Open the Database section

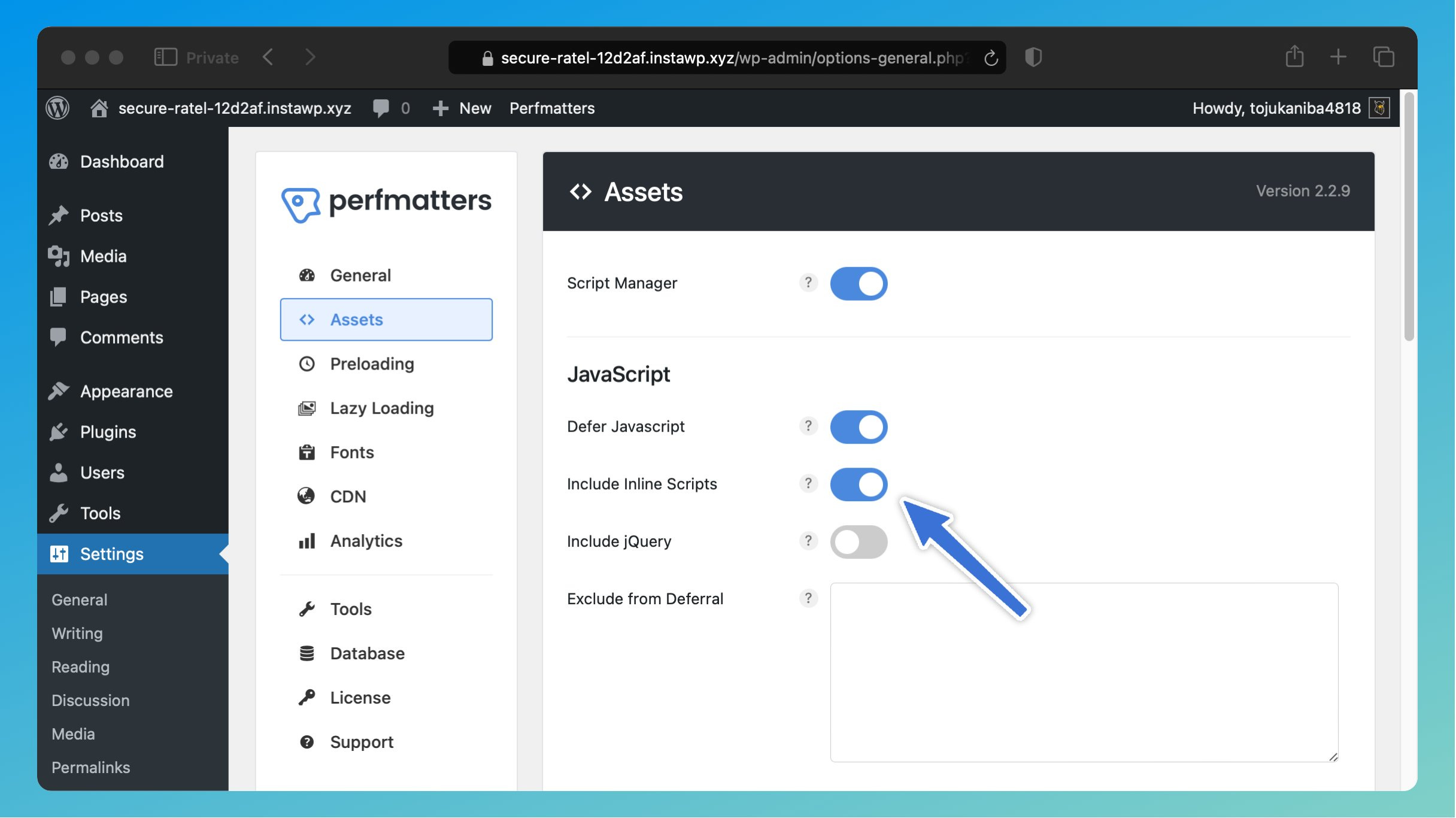(386, 654)
